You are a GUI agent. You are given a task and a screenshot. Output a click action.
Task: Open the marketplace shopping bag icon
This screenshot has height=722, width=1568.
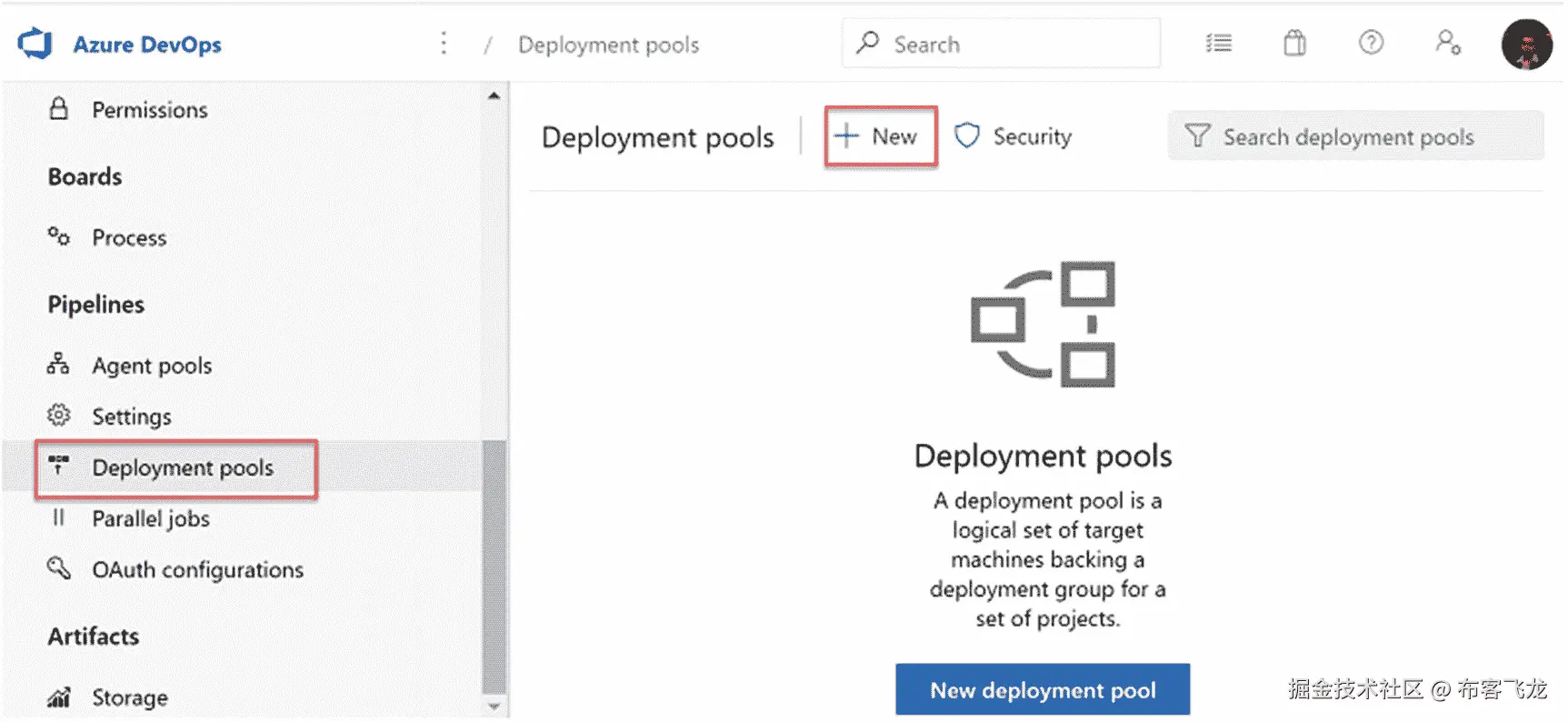(1294, 43)
